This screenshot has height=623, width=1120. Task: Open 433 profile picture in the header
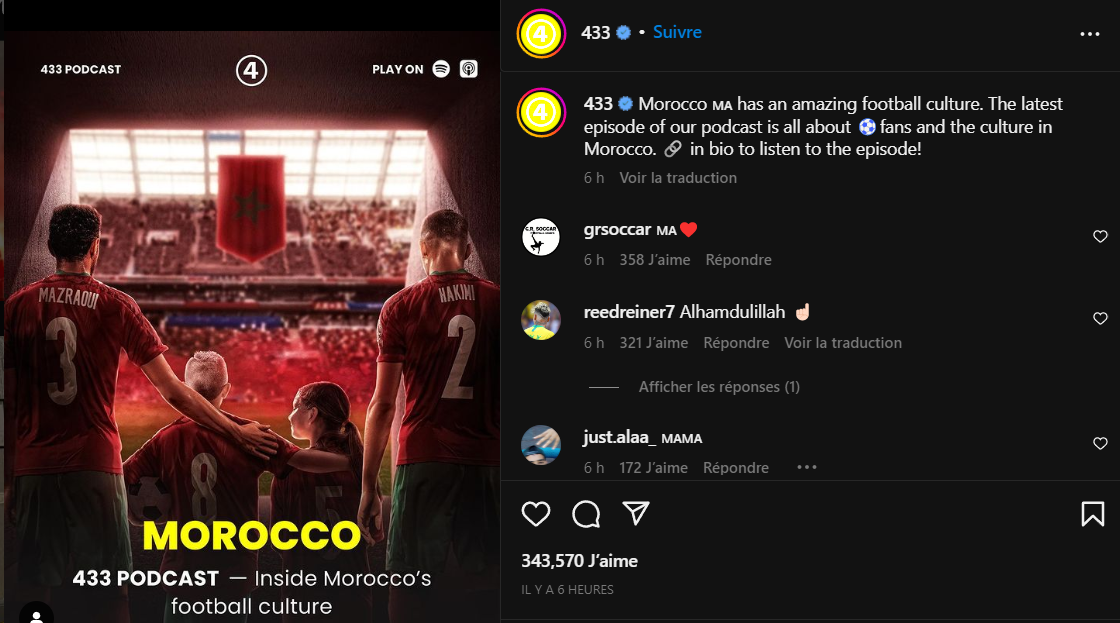point(541,34)
